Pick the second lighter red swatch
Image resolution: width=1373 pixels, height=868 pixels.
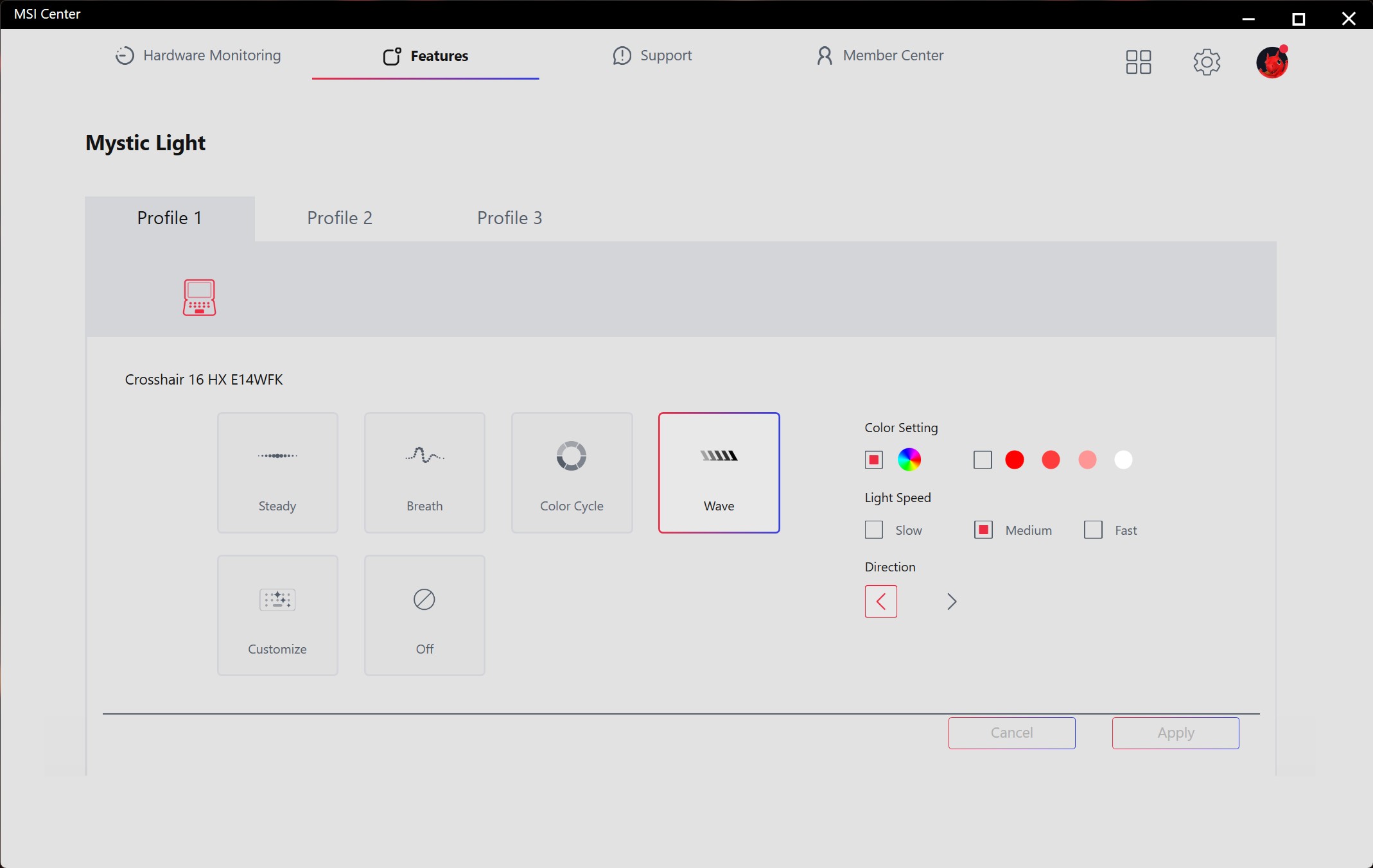1051,460
